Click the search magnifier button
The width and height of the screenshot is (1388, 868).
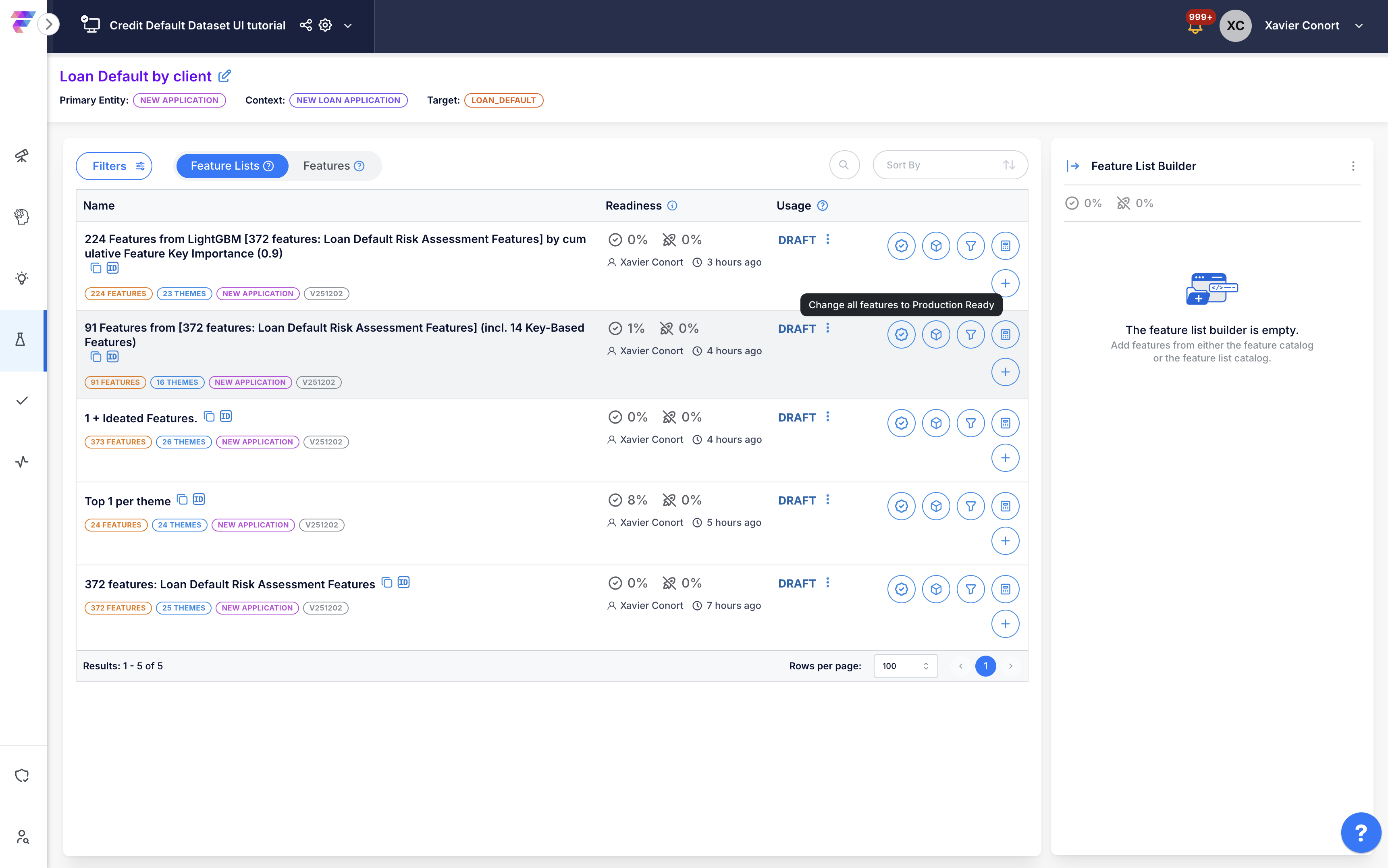pos(844,165)
